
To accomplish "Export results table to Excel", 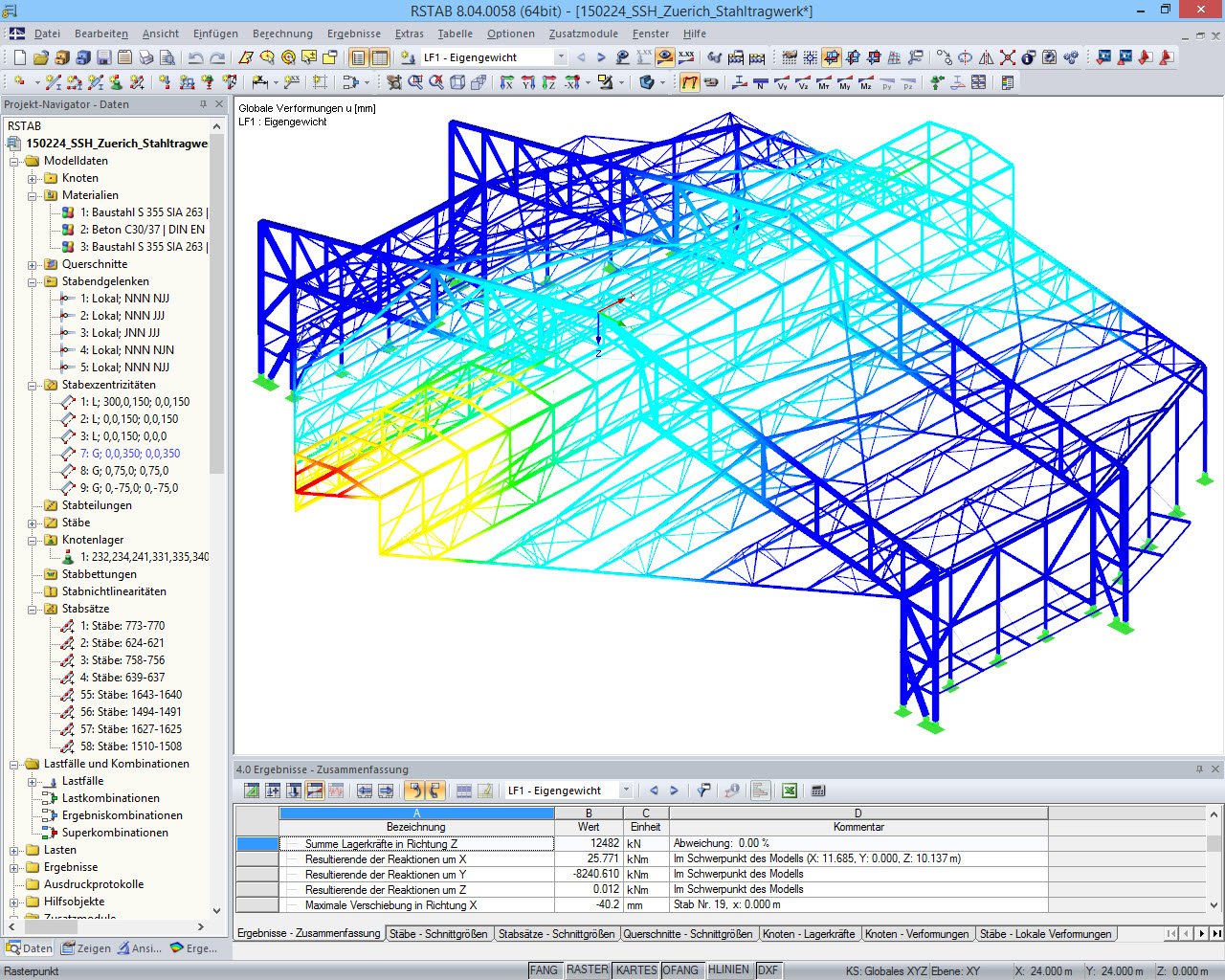I will tap(790, 791).
